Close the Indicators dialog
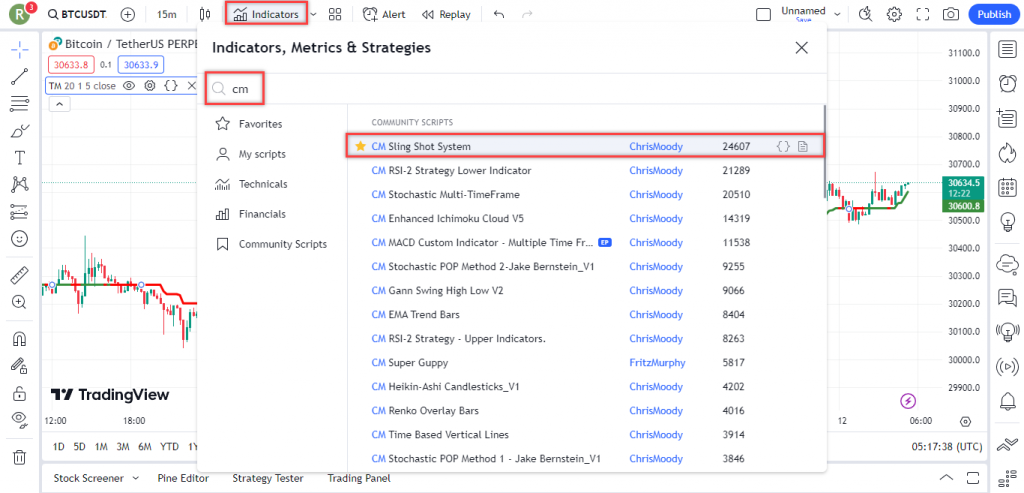The width and height of the screenshot is (1024, 493). pos(801,48)
